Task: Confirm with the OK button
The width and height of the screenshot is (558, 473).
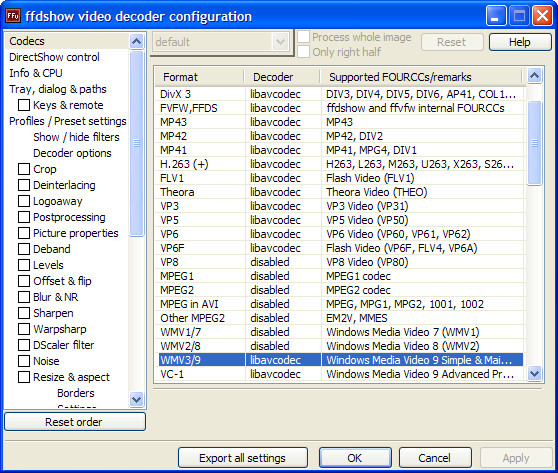Action: (x=355, y=458)
